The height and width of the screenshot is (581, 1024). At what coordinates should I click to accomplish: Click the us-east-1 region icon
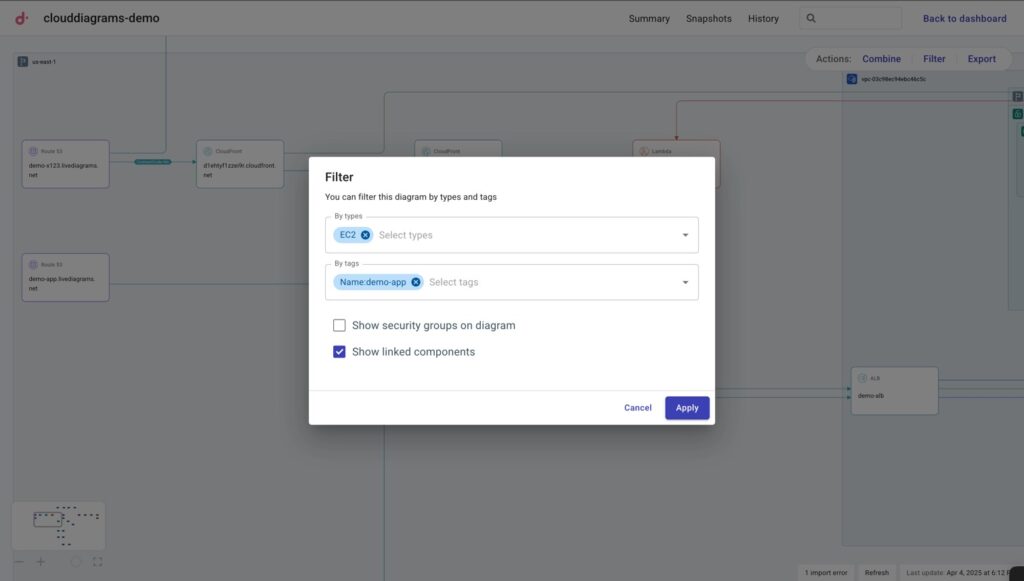pyautogui.click(x=23, y=62)
